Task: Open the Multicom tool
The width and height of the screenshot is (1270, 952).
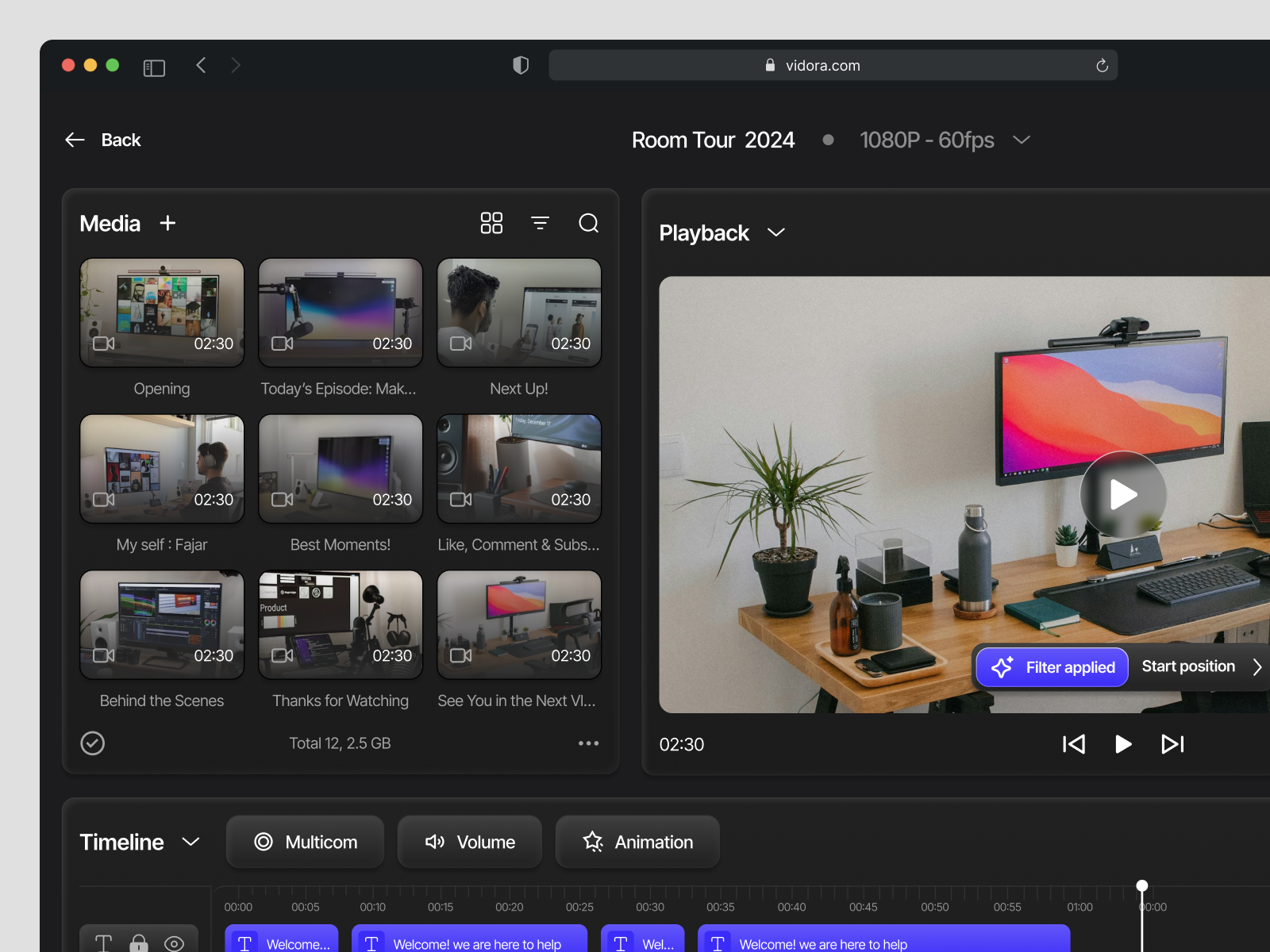Action: pos(305,842)
